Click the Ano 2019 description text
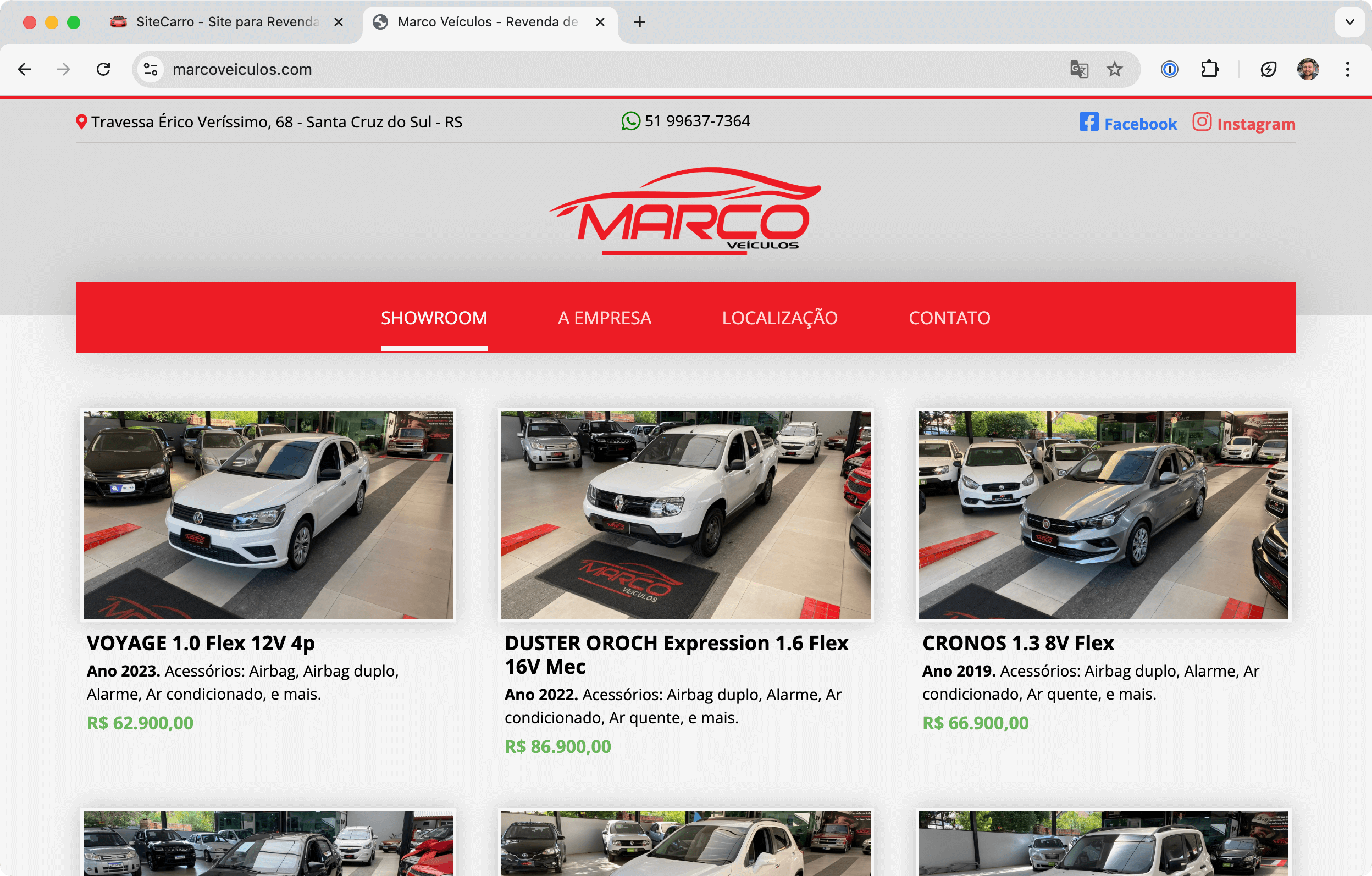Viewport: 1372px width, 876px height. pyautogui.click(x=1091, y=683)
